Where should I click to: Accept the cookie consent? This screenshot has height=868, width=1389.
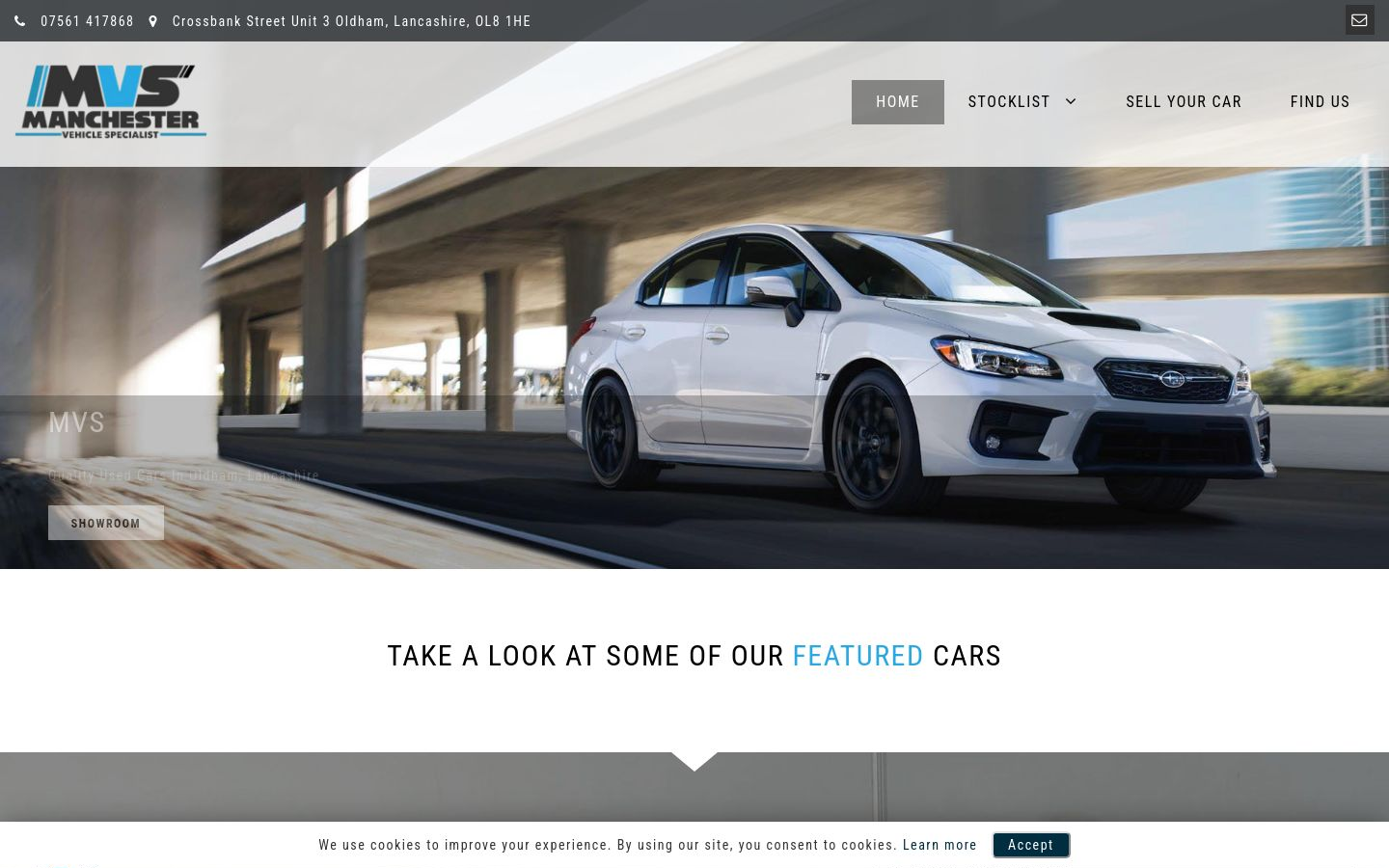1031,845
